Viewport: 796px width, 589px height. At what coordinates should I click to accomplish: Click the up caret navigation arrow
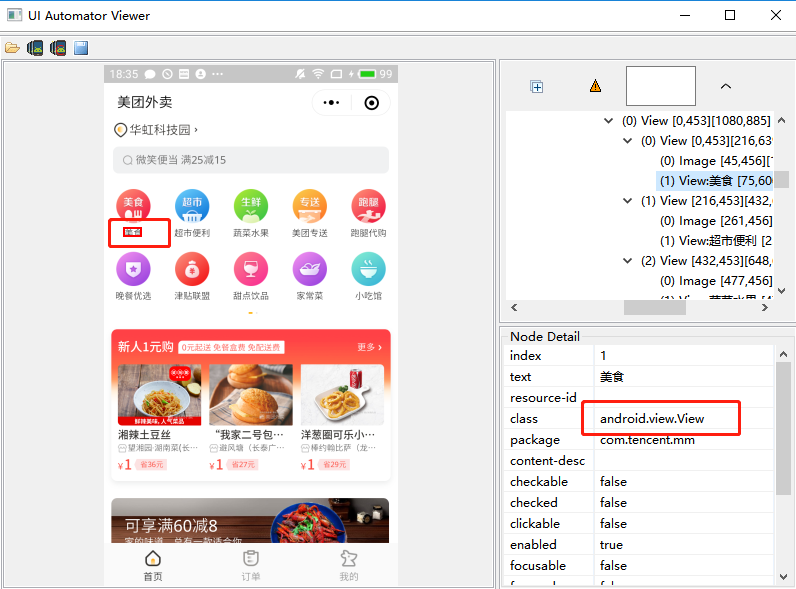[726, 86]
